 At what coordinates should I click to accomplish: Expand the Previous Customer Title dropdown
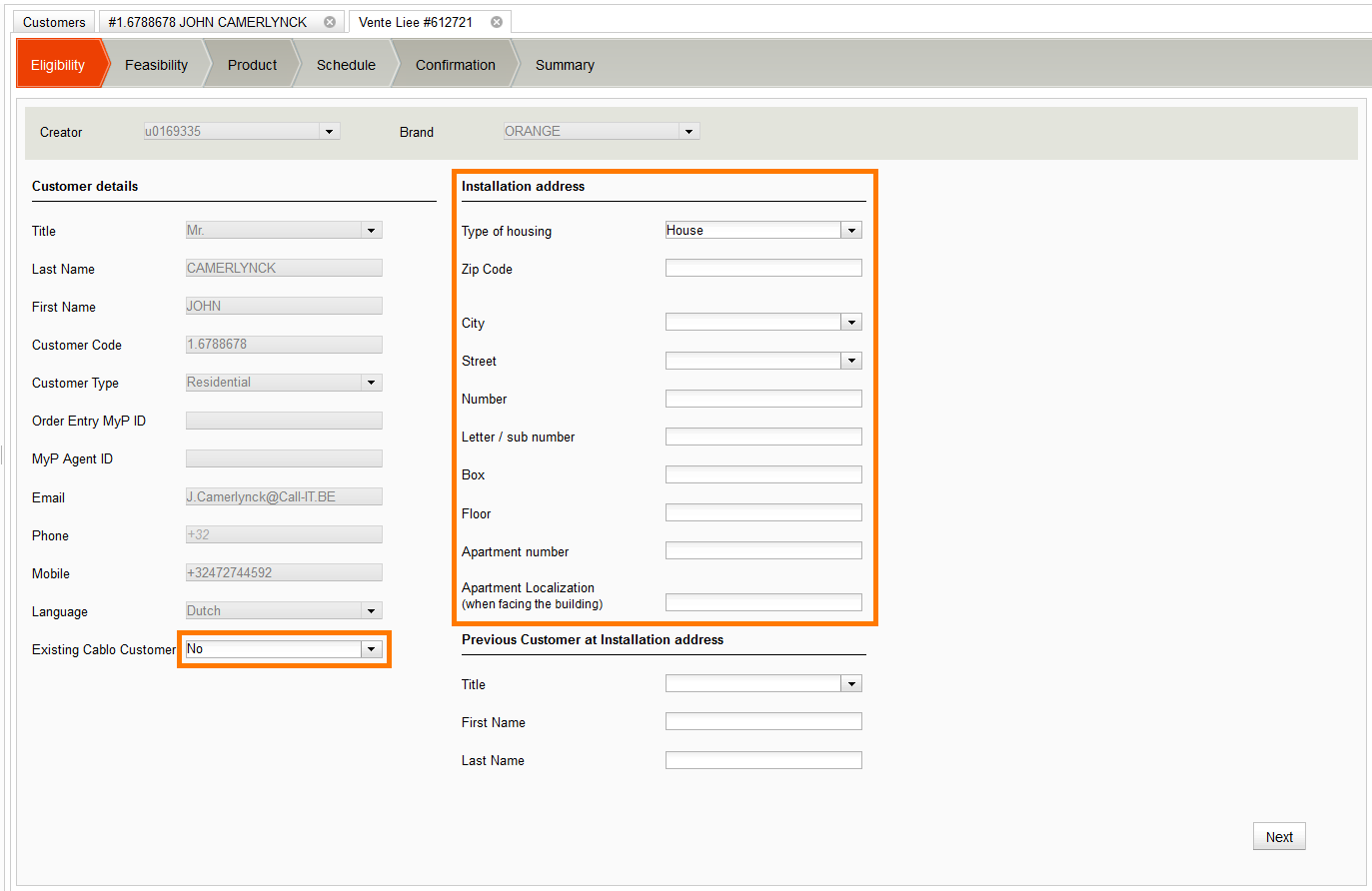coord(851,684)
